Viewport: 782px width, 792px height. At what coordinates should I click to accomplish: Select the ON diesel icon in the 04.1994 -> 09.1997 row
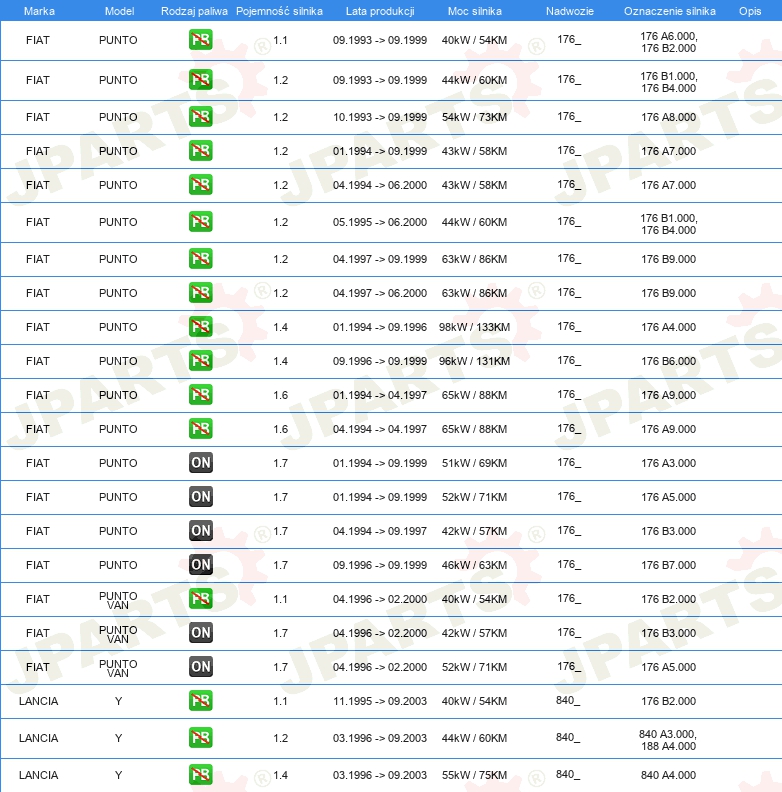click(201, 531)
